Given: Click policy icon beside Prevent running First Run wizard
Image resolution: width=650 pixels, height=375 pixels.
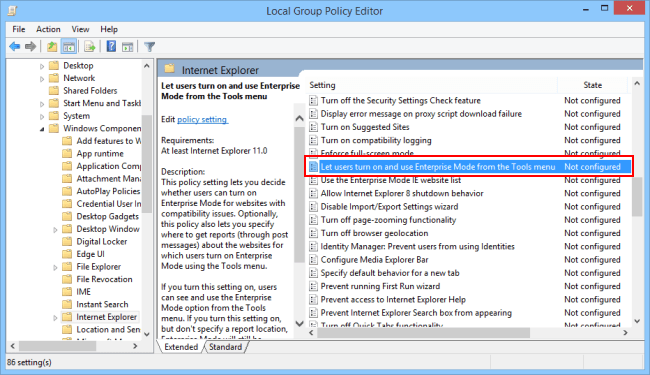Looking at the screenshot, I should coord(313,286).
